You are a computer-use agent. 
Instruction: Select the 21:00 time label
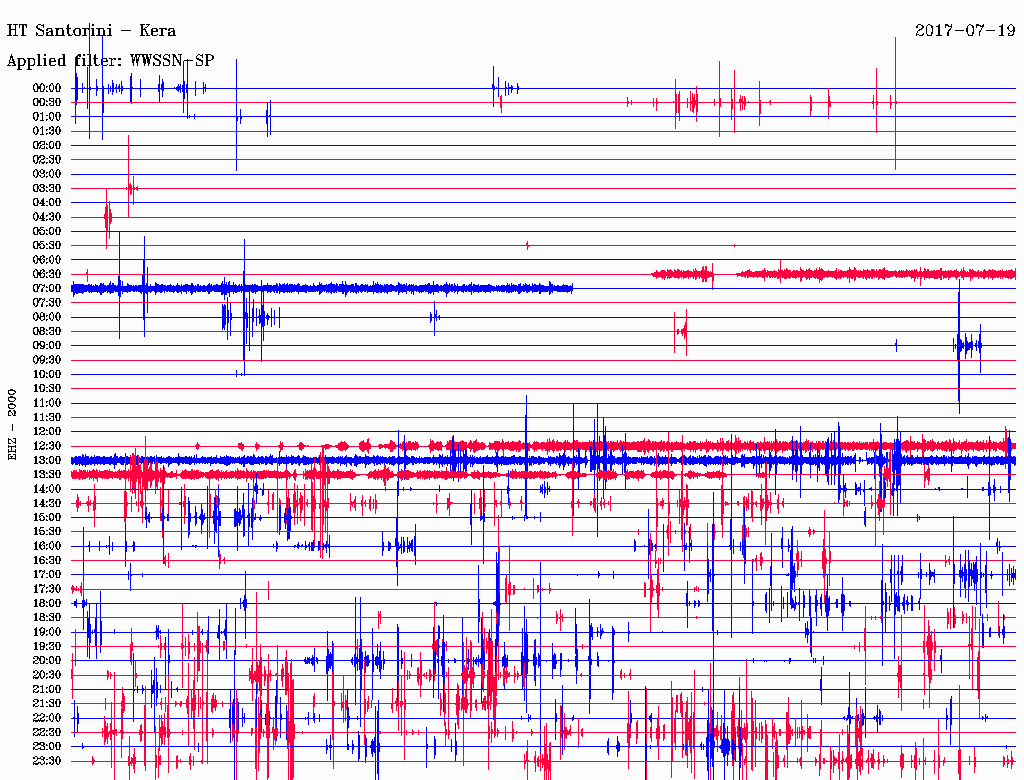pos(47,689)
